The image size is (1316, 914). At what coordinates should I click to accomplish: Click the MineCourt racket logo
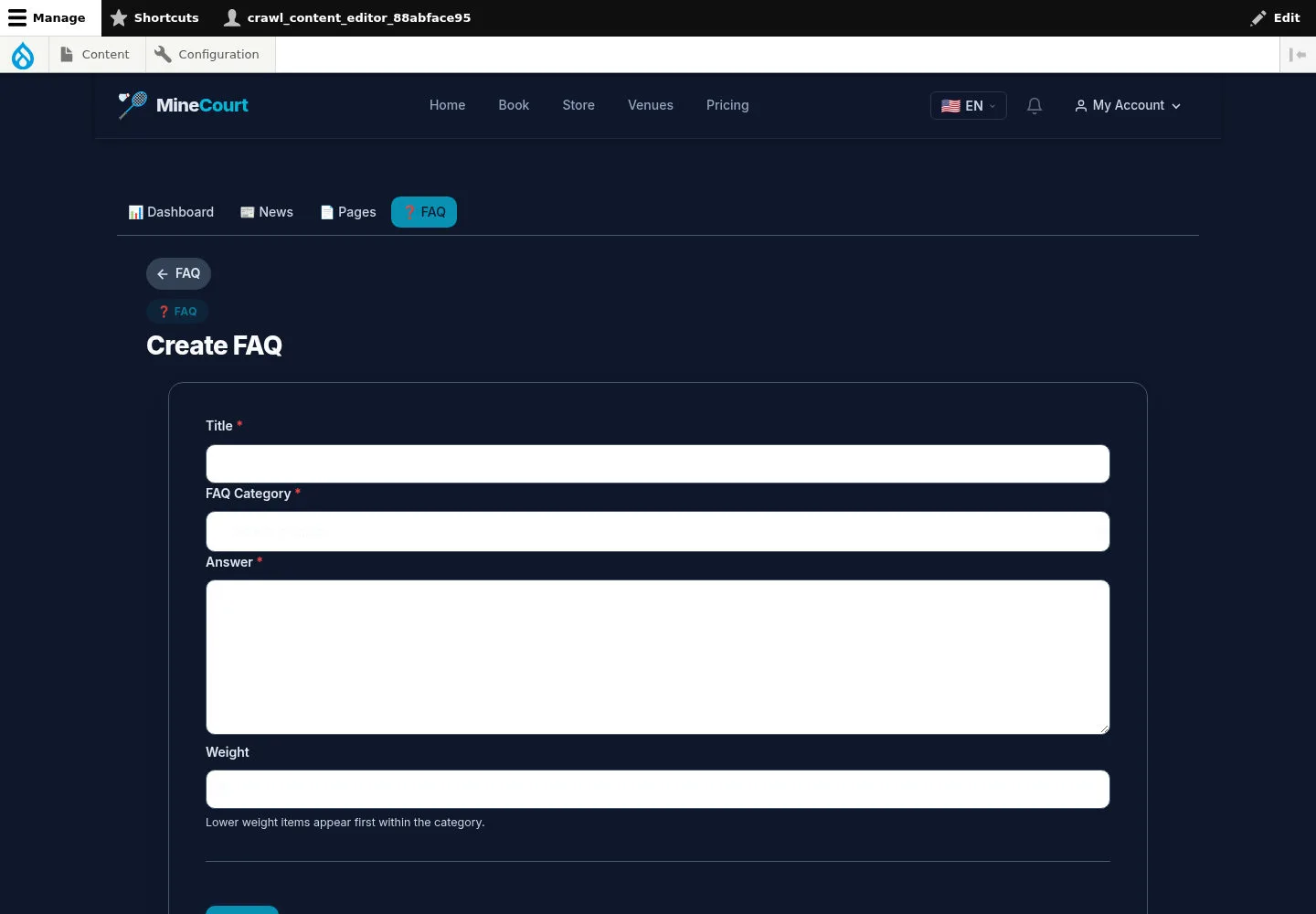(133, 105)
